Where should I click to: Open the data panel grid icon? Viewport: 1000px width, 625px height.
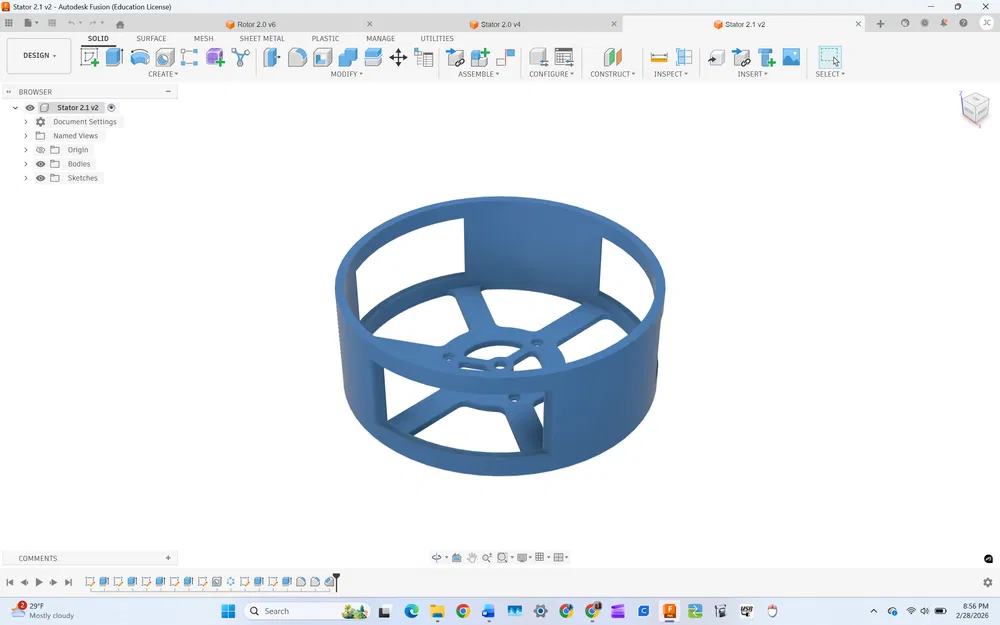pyautogui.click(x=9, y=23)
